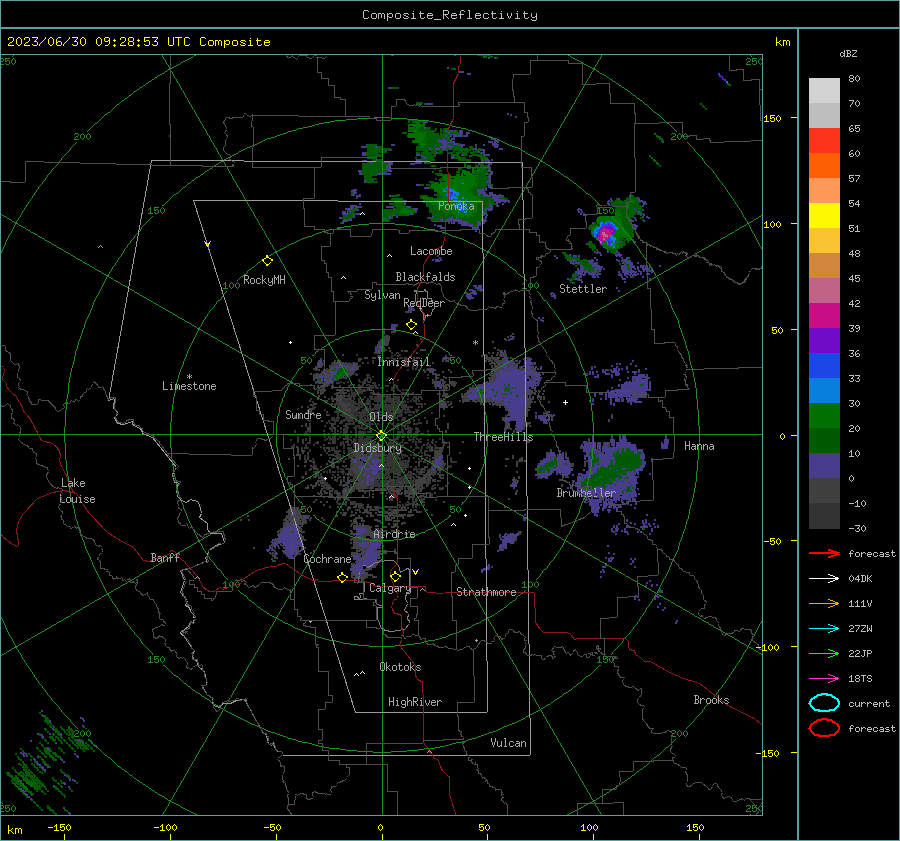Screen dimensions: 900x841
Task: Click the Sylvan label on the map
Action: pos(382,295)
